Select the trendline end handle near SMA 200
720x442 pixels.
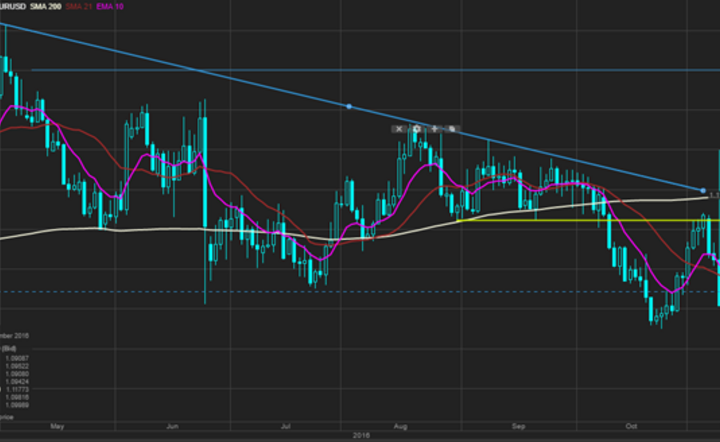(703, 190)
